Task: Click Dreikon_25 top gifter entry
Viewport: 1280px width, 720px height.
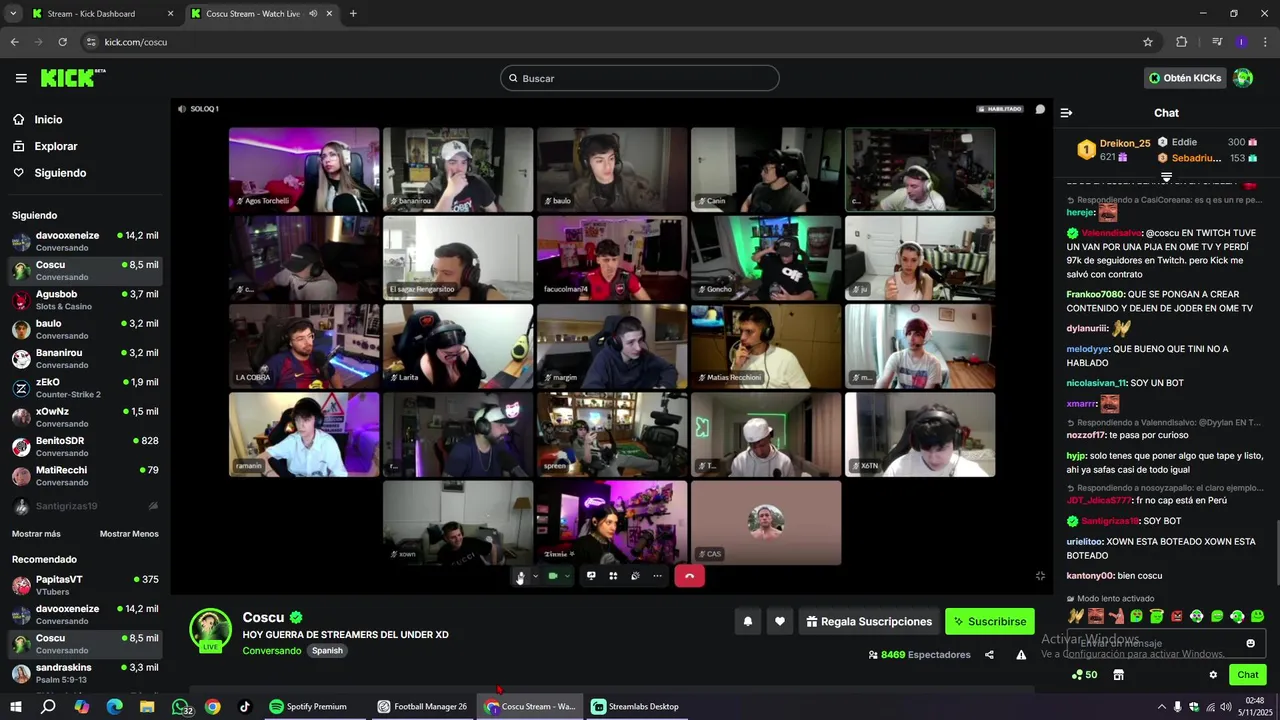Action: coord(1114,150)
